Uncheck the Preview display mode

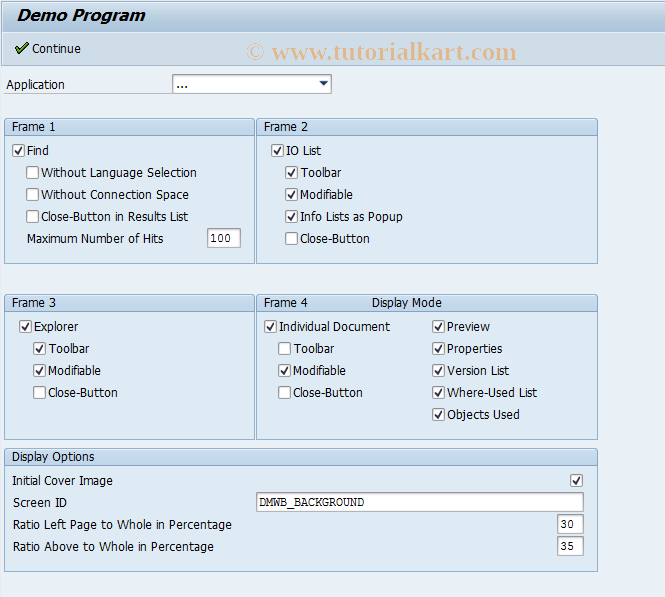tap(439, 326)
